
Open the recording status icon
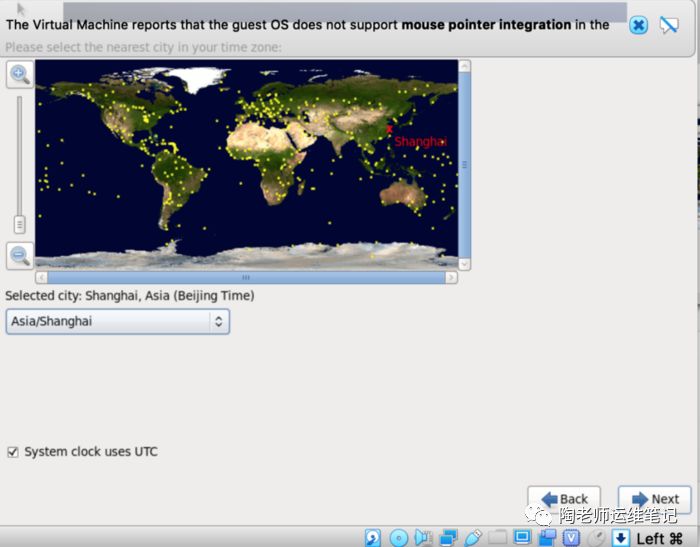tap(547, 538)
